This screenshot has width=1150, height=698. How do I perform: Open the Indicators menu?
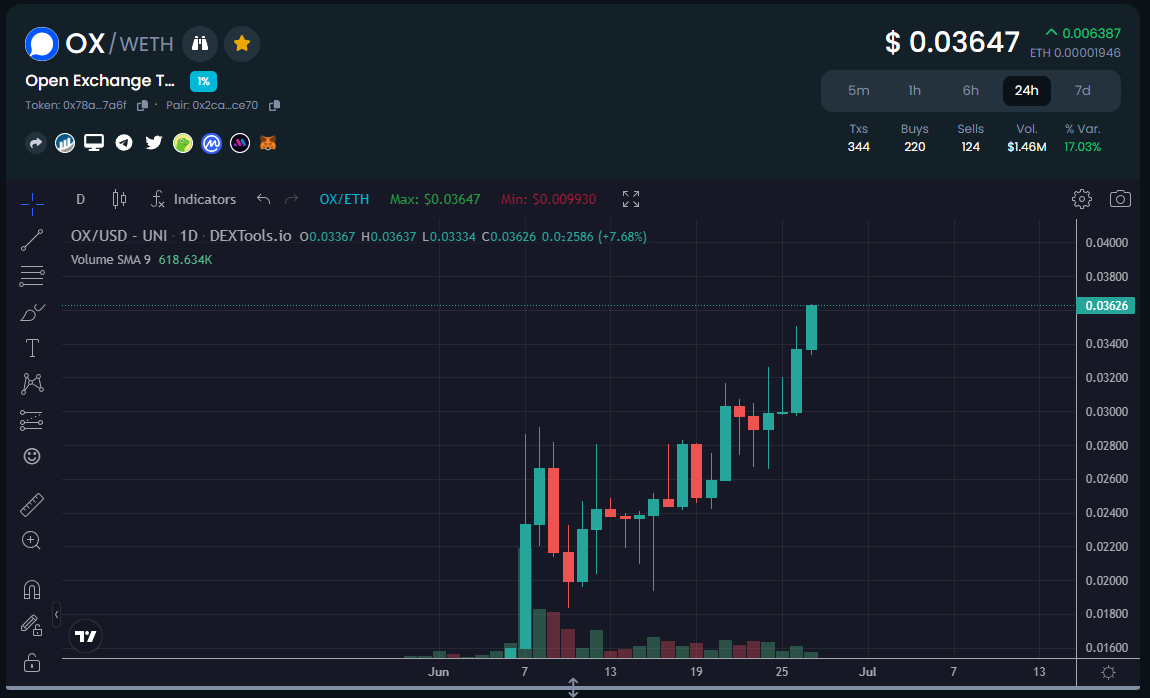(x=193, y=199)
